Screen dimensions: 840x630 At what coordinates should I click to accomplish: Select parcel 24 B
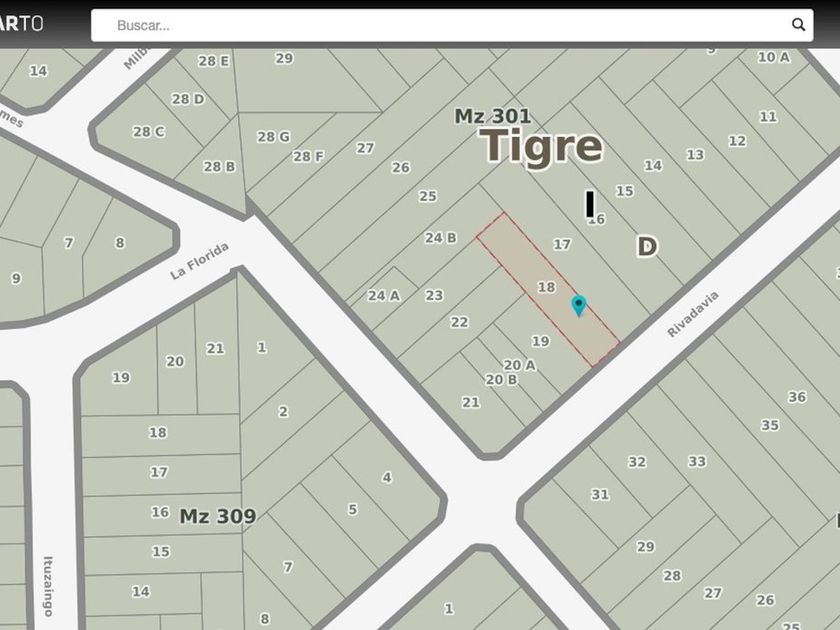coord(441,238)
